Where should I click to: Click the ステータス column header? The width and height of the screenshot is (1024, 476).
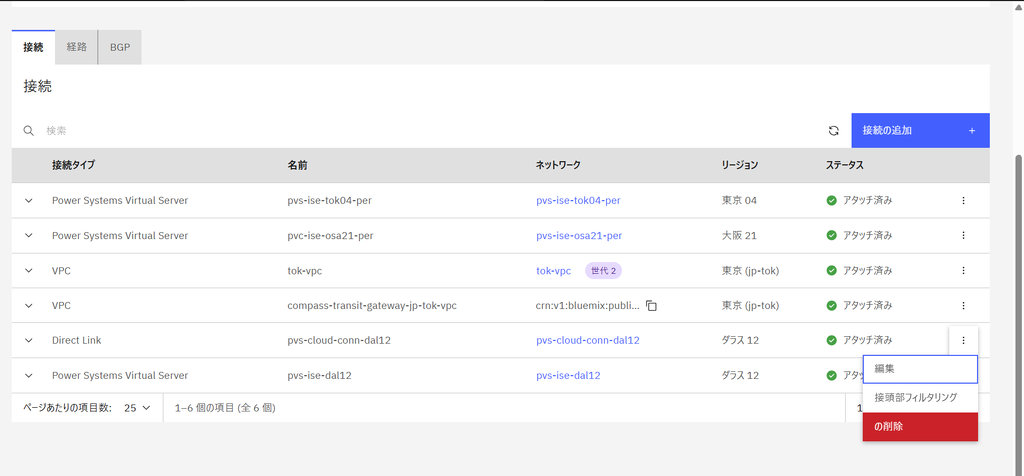point(845,165)
